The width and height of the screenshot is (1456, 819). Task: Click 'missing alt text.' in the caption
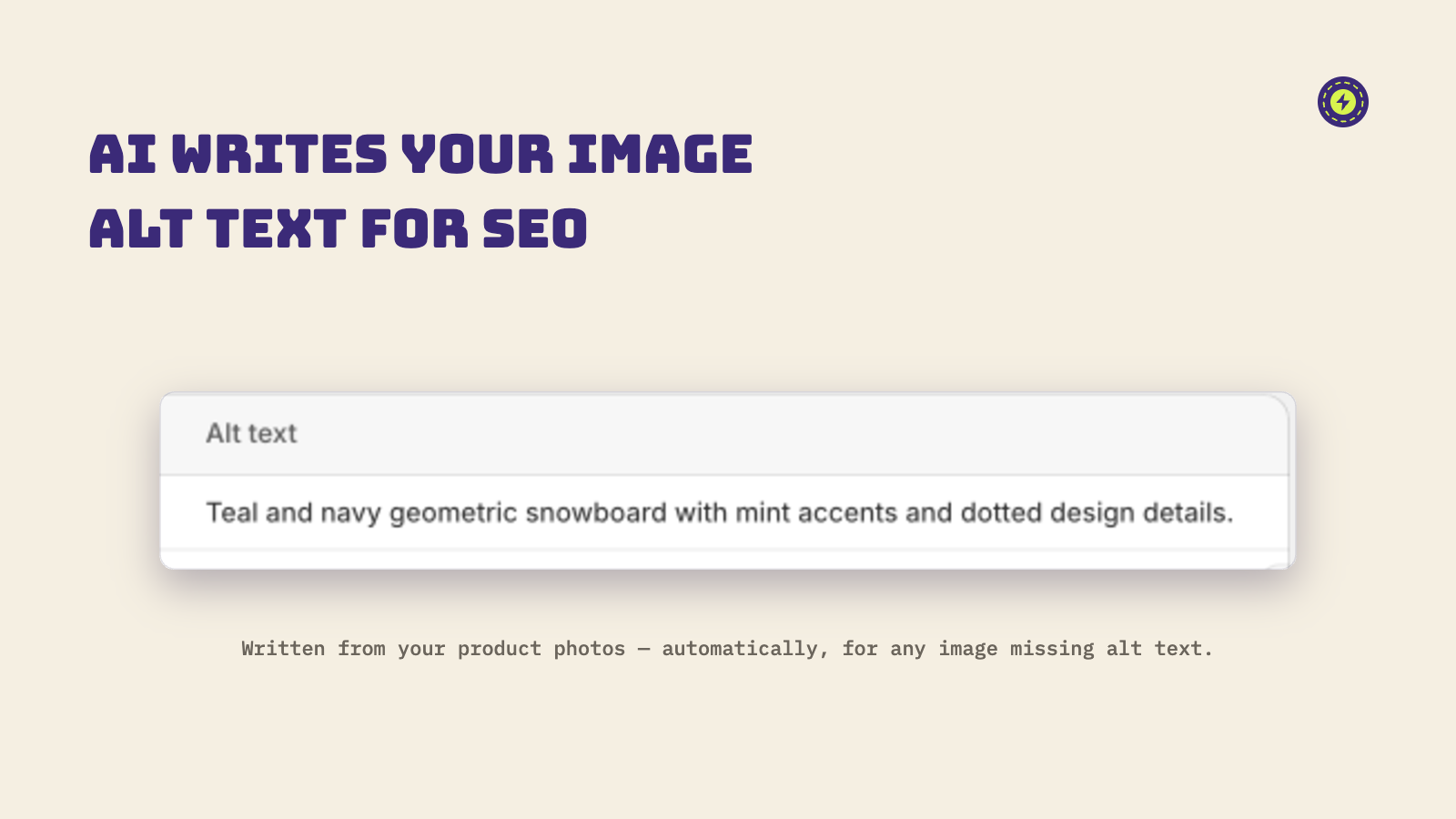click(1111, 648)
